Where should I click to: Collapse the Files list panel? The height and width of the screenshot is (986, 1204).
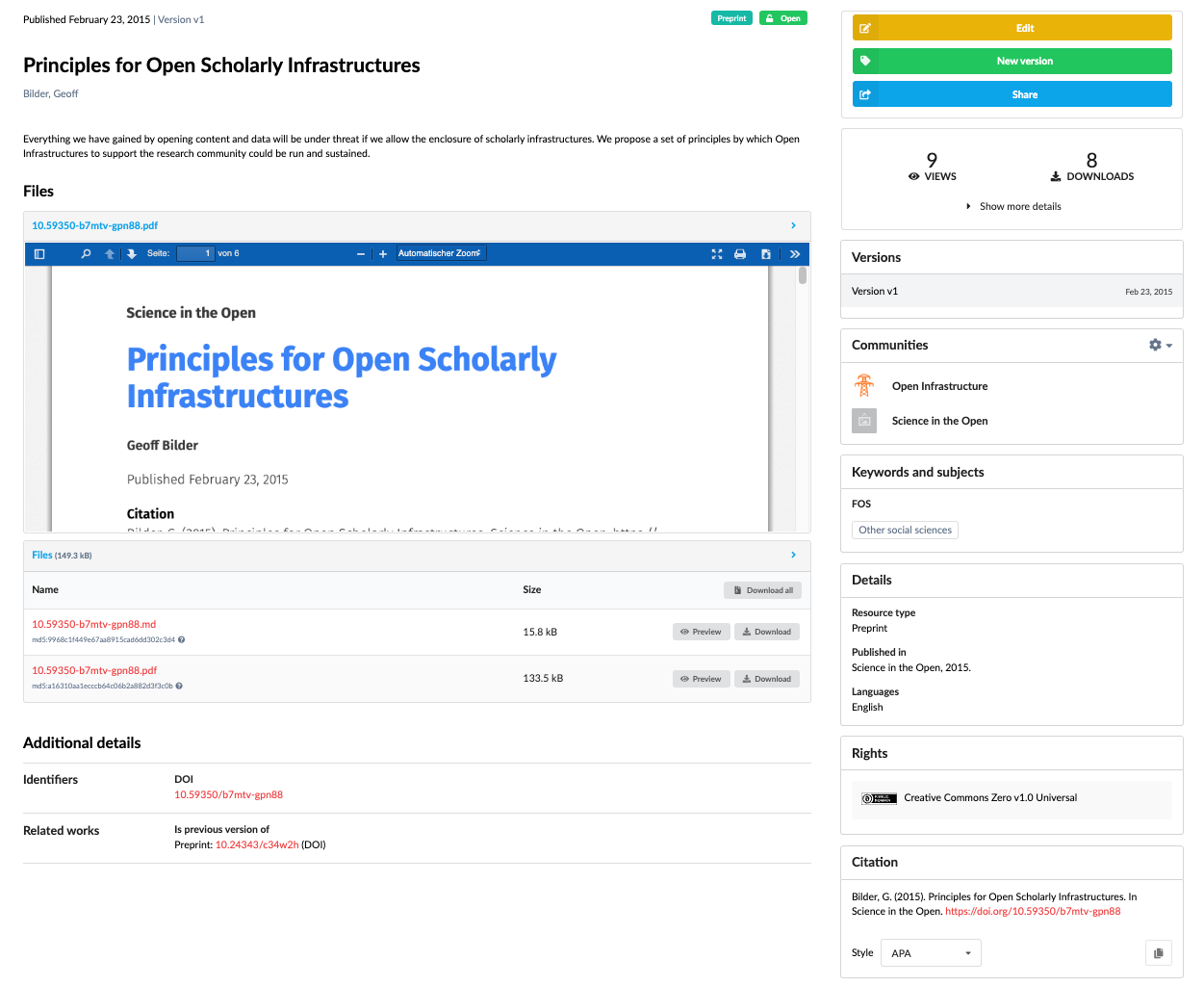793,556
